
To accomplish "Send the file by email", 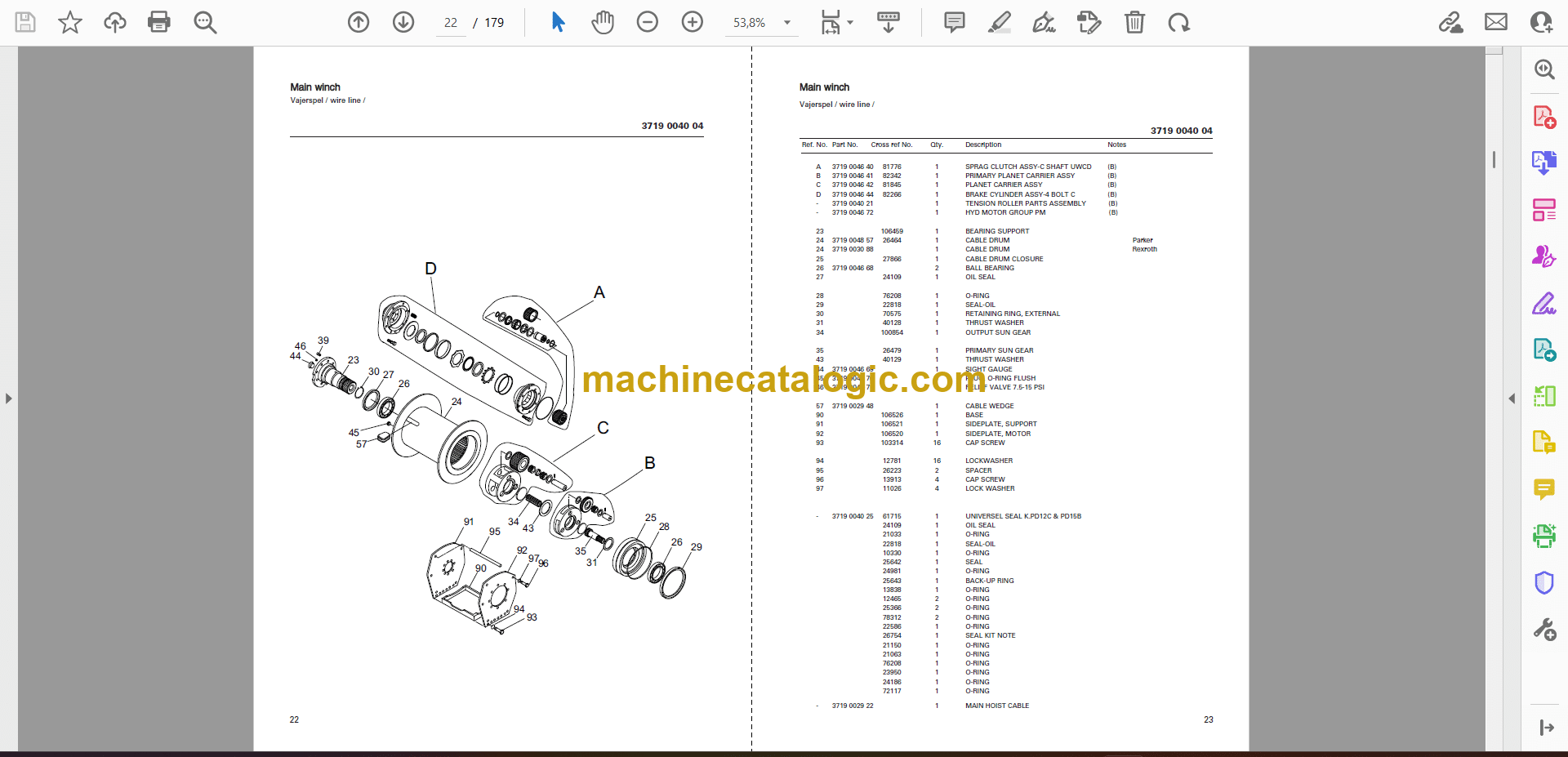I will [1496, 22].
